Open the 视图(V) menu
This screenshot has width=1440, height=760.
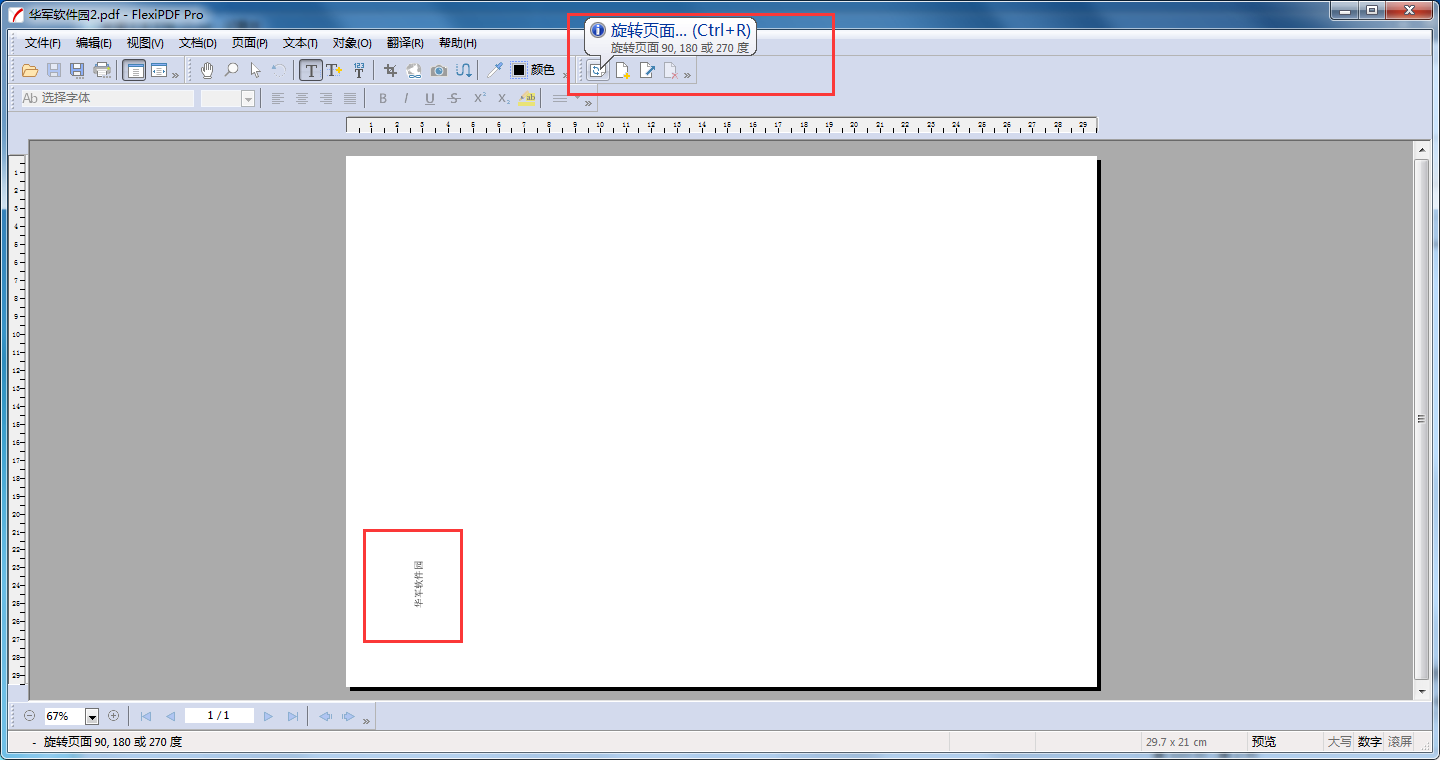(x=145, y=43)
